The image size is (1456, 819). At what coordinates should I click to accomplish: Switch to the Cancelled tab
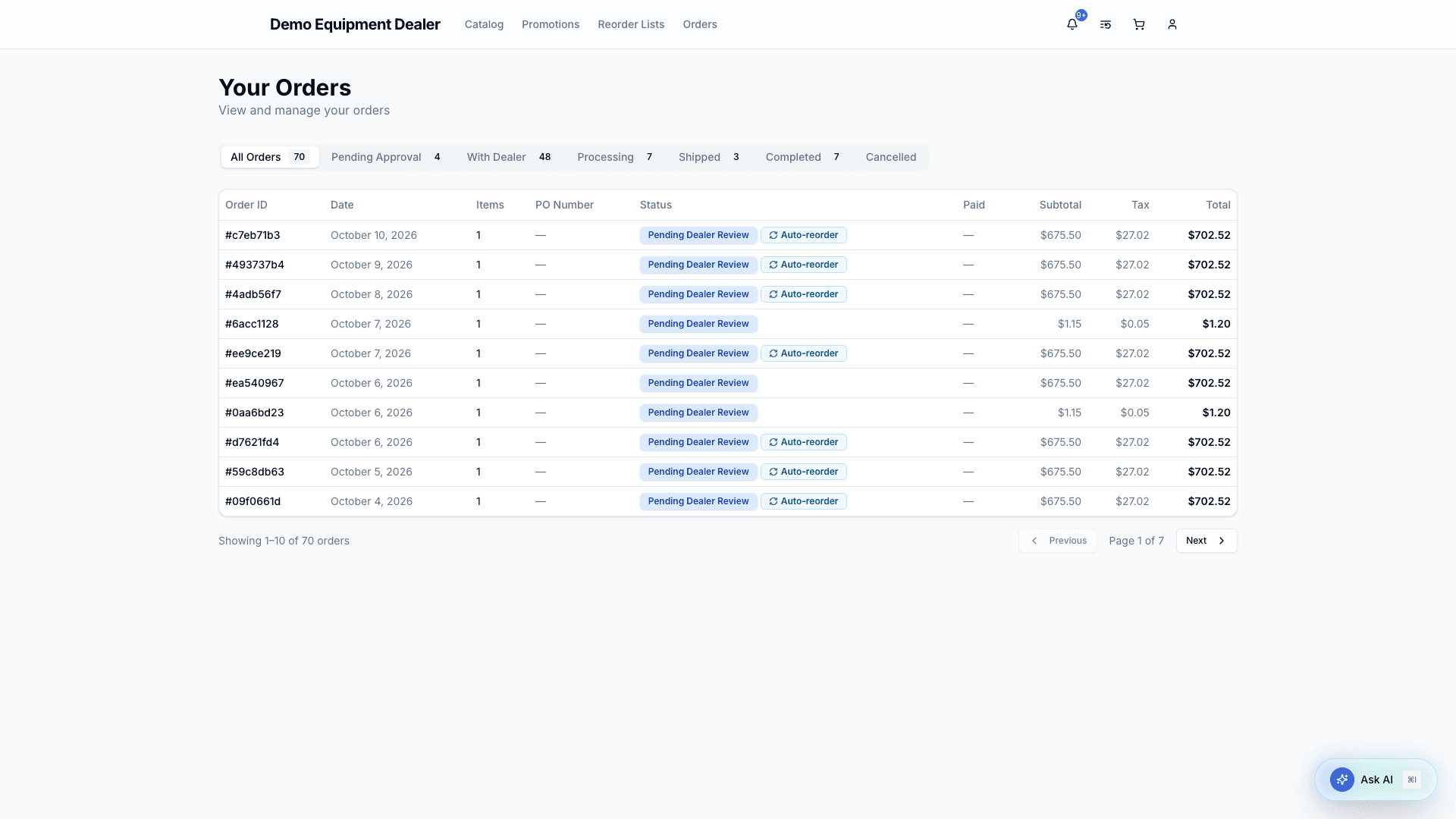(891, 157)
